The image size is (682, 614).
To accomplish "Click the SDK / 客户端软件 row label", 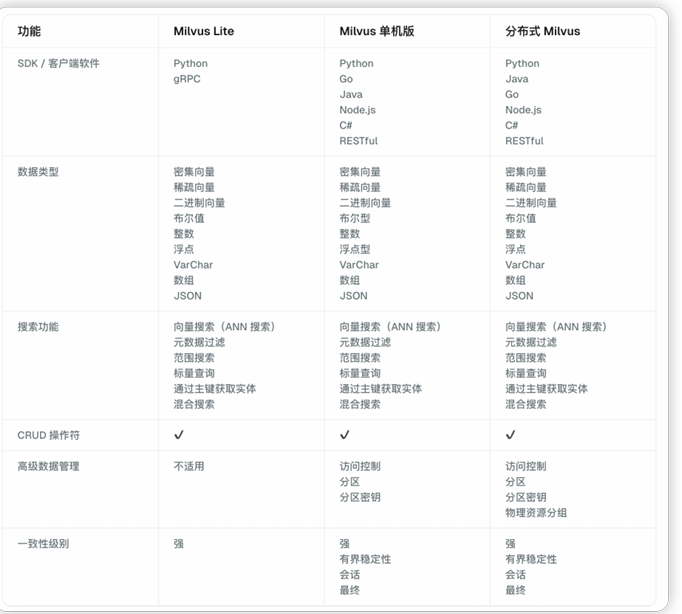I will [58, 63].
